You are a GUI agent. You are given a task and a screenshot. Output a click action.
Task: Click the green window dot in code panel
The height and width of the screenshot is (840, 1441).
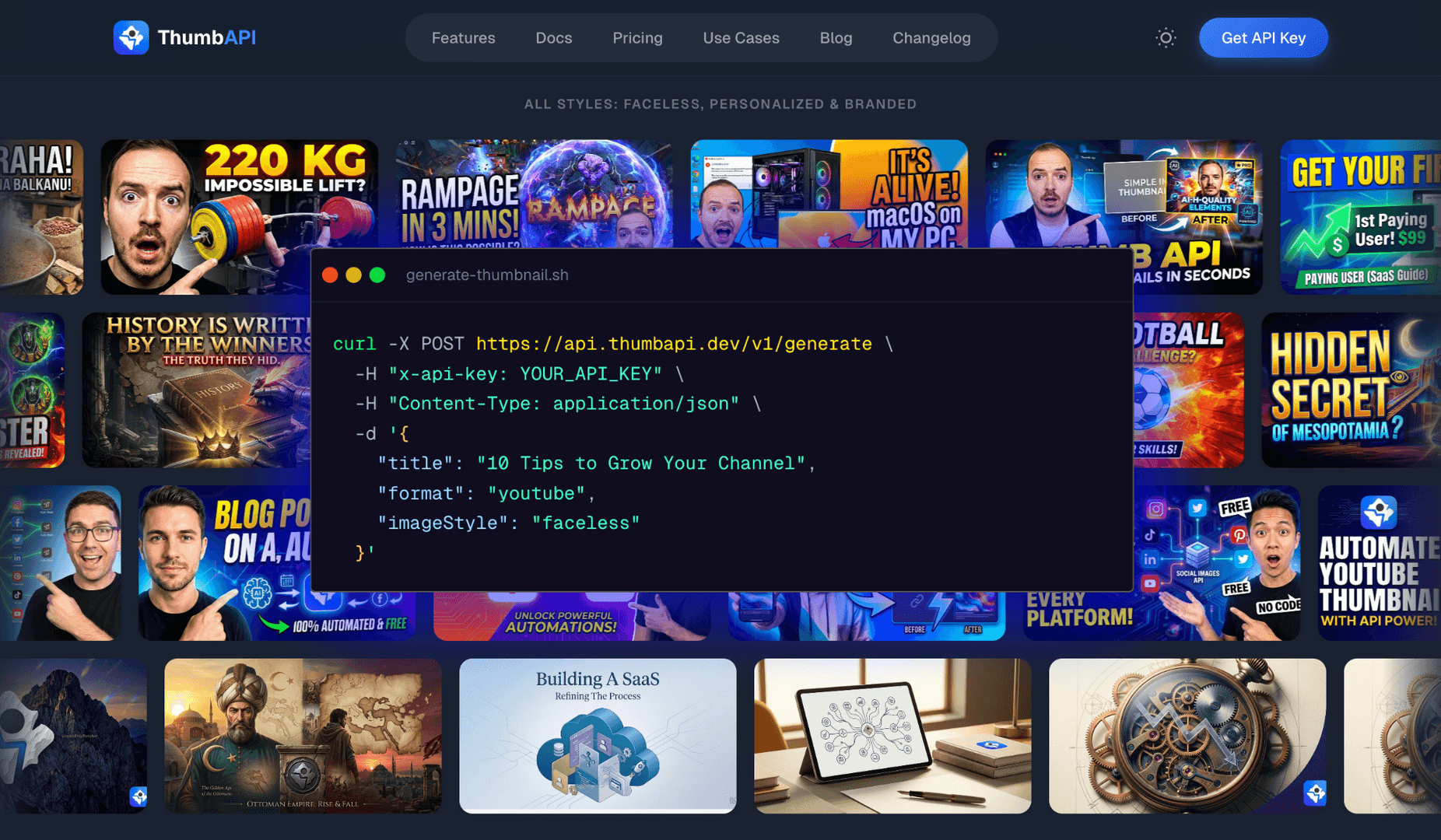pos(377,275)
